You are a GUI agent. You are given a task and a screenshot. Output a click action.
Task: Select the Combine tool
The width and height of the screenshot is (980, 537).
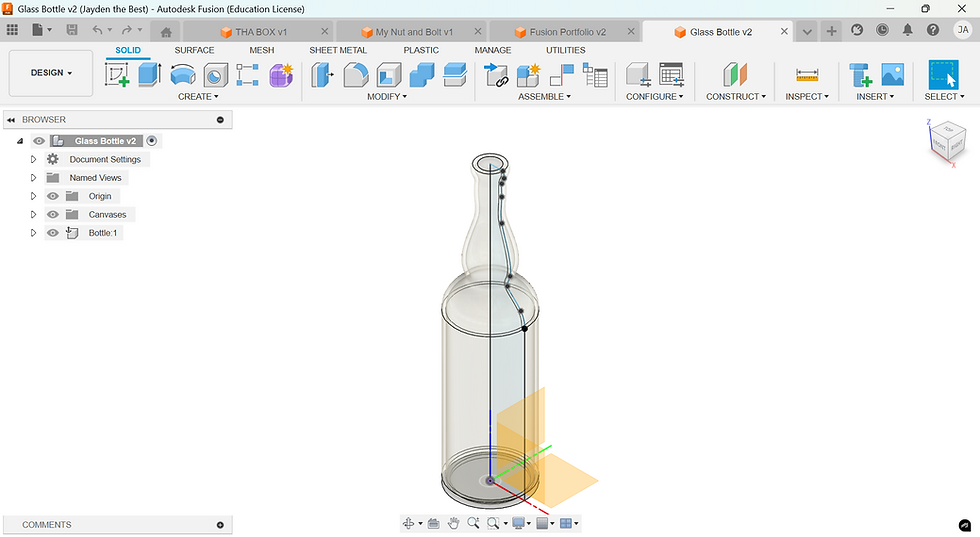coord(422,75)
